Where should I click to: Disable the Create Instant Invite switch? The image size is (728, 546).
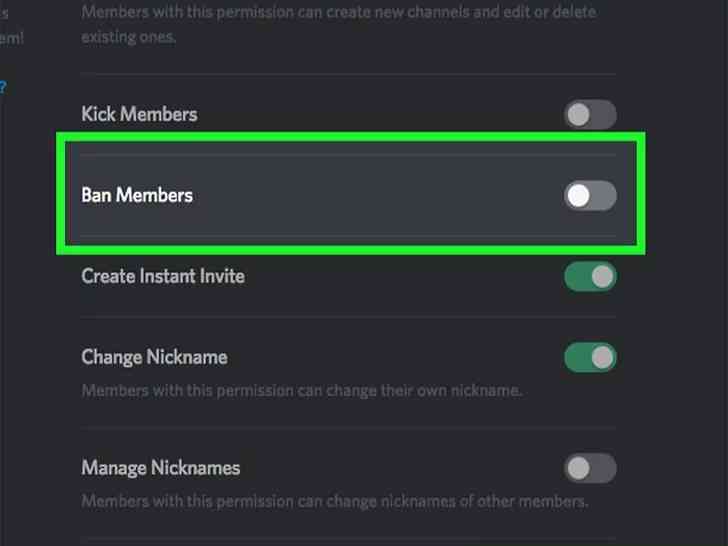pos(590,277)
